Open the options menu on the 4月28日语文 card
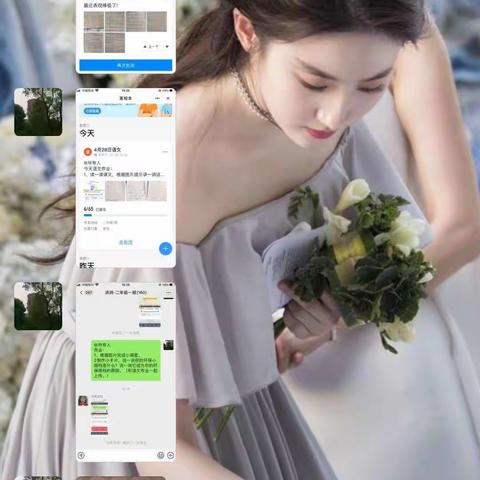The height and width of the screenshot is (480, 480). pyautogui.click(x=165, y=152)
